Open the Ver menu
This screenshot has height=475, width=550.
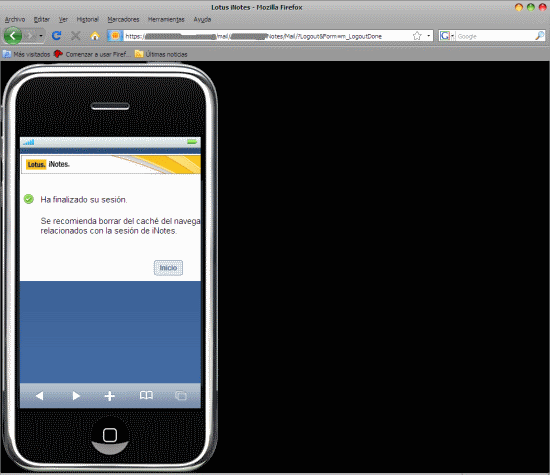pos(63,19)
